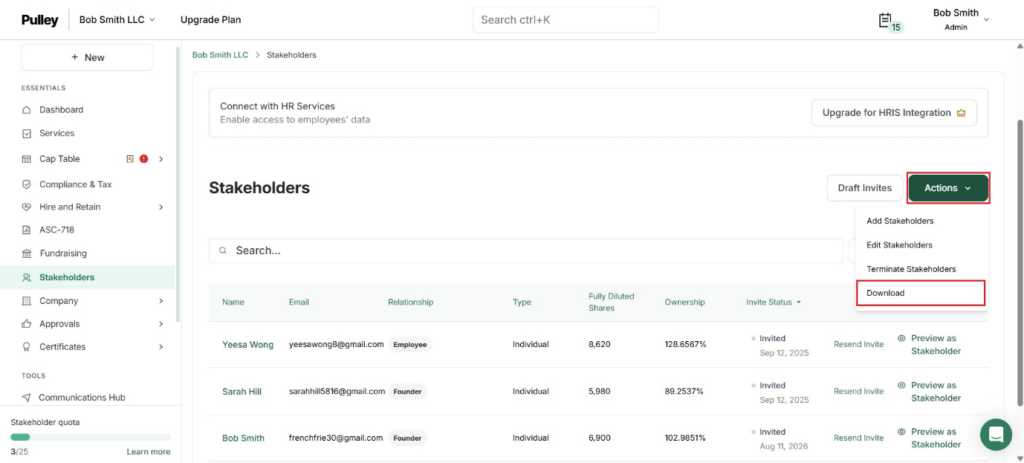Open Sarah Hill's stakeholder name link
1024x463 pixels.
(242, 391)
